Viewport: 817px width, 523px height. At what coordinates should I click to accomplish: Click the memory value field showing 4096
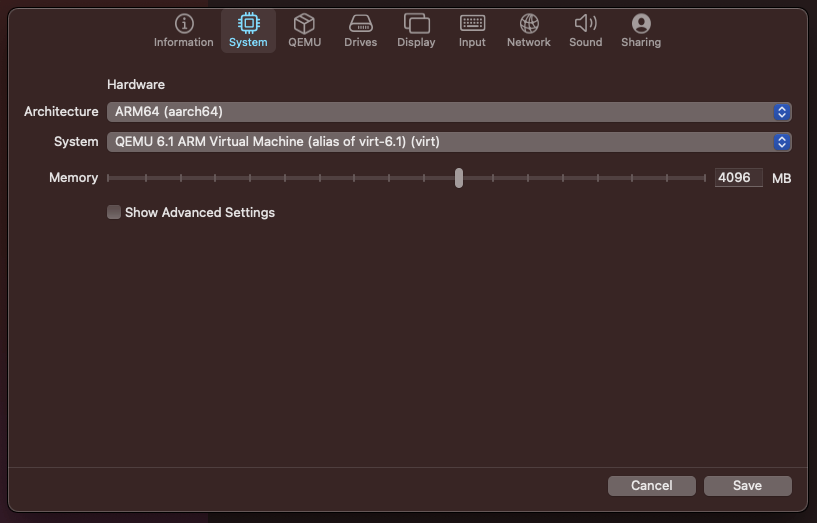738,178
